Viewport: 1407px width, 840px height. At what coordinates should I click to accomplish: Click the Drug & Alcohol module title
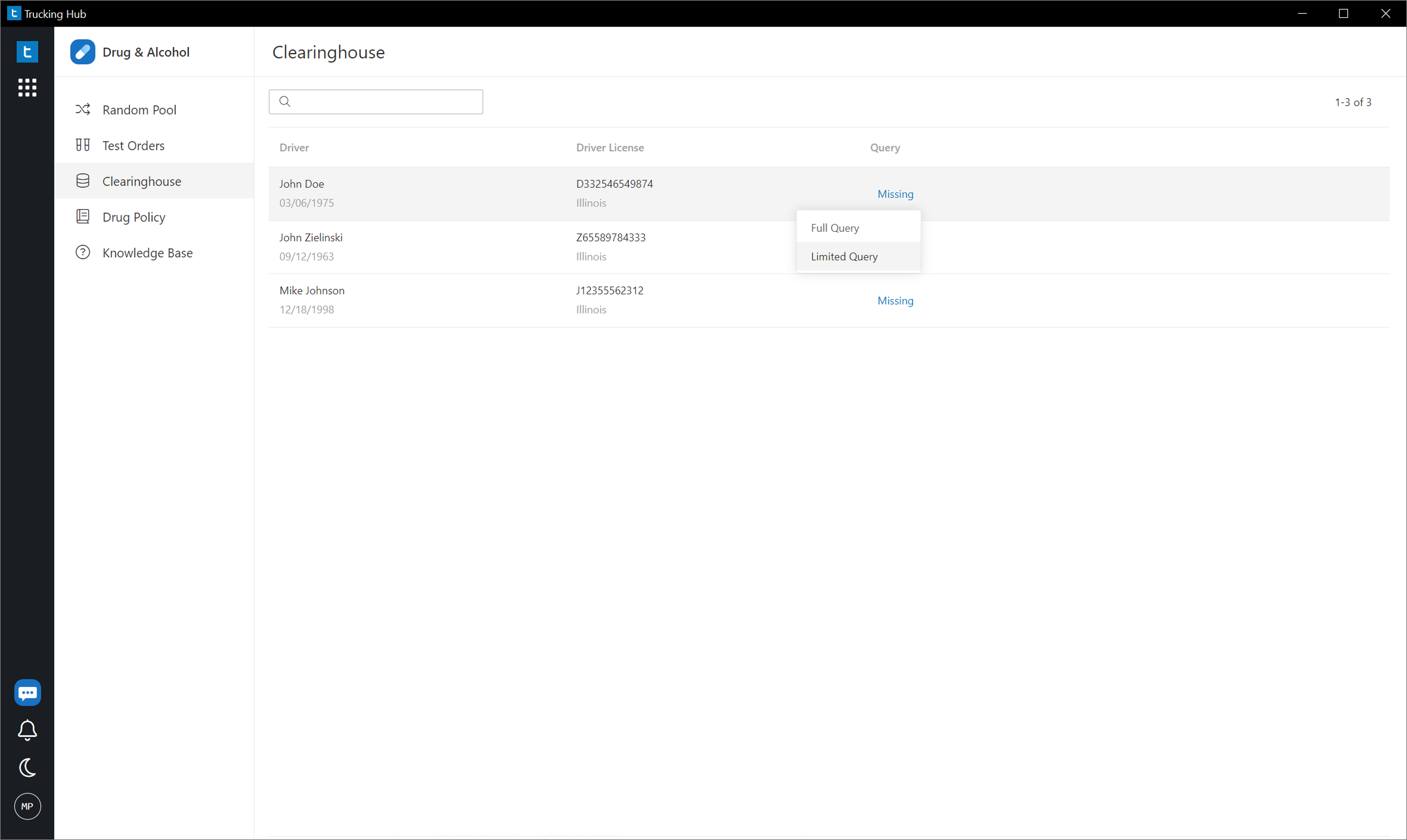pos(146,52)
